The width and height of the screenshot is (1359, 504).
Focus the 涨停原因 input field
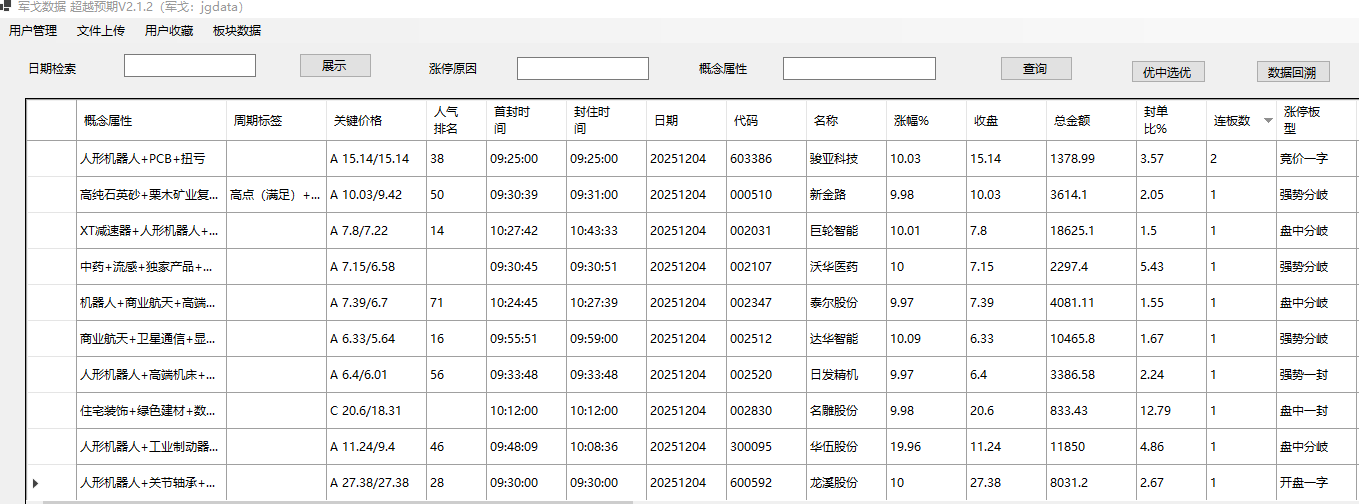point(583,69)
